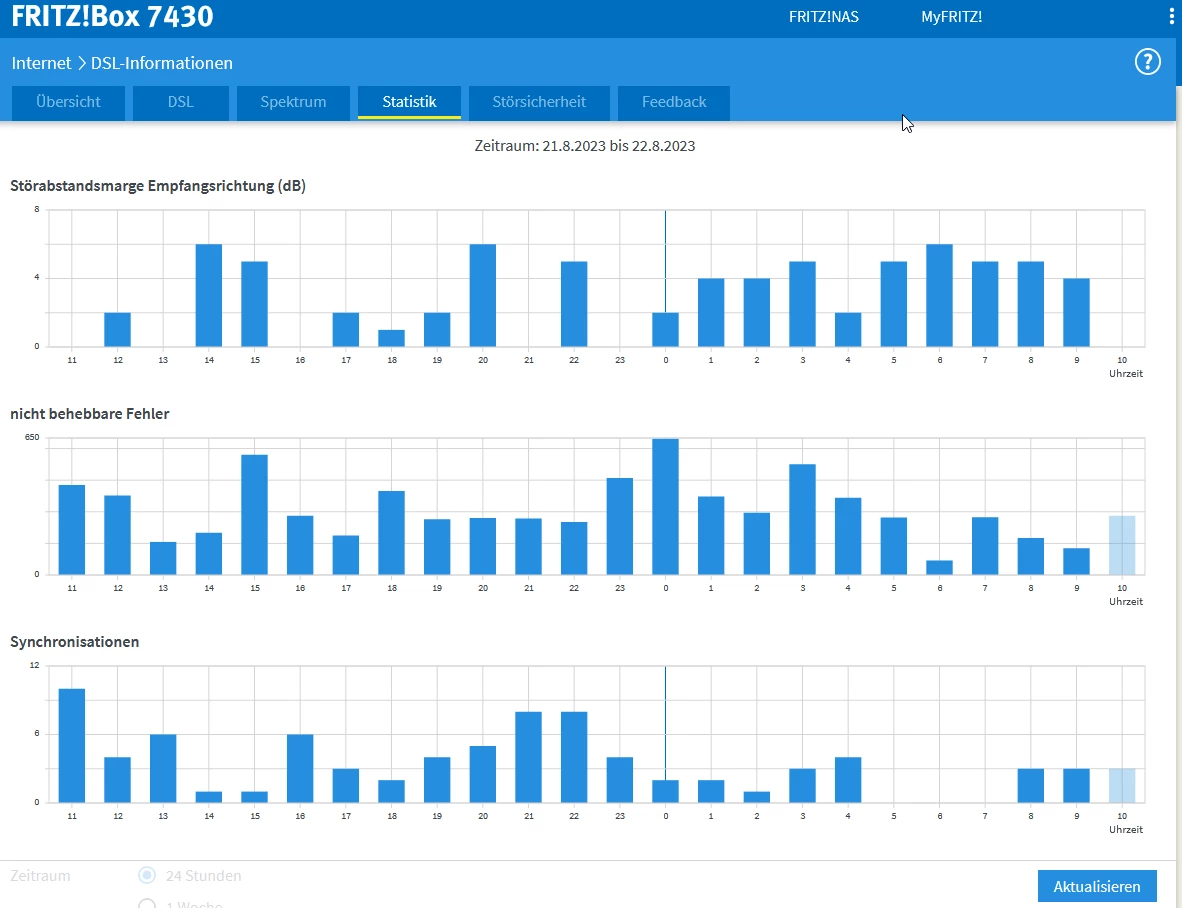Go to the Feedback tab
This screenshot has height=908, width=1182.
(674, 102)
